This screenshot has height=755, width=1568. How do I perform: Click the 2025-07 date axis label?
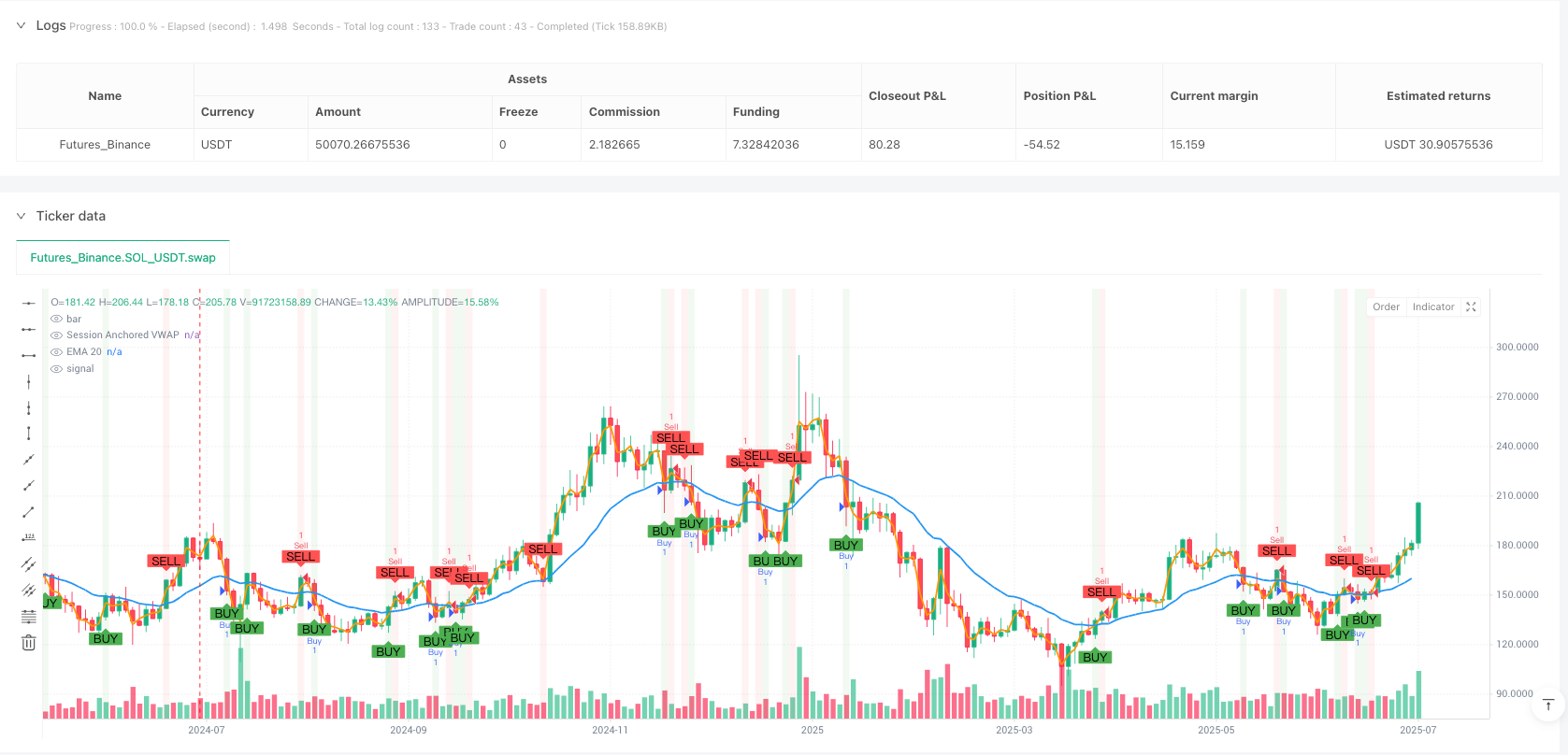[x=1417, y=730]
